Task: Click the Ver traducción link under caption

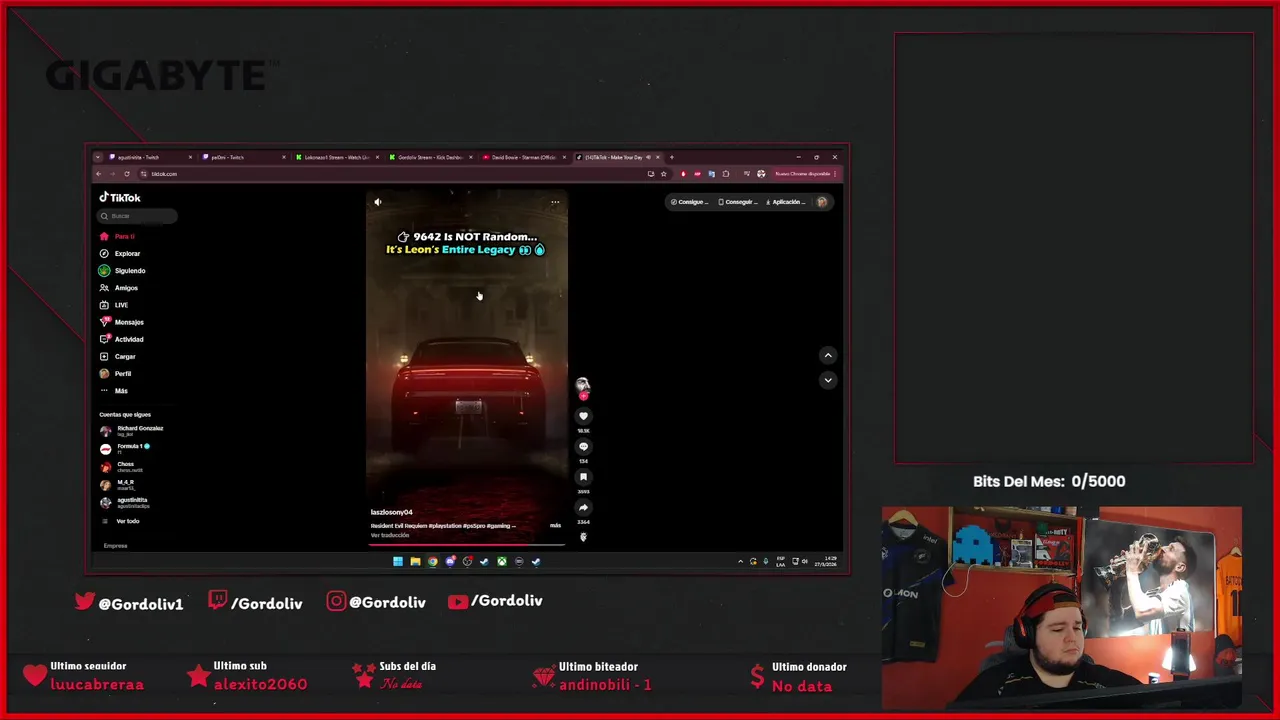Action: [x=389, y=535]
